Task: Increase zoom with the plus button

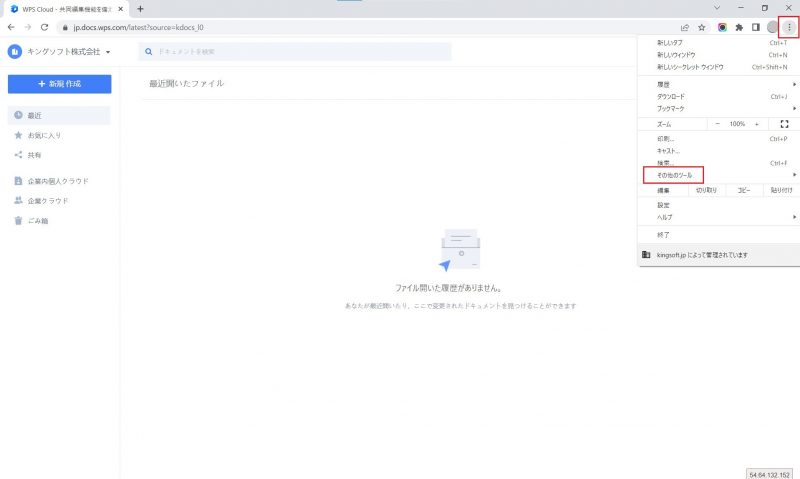Action: [756, 124]
